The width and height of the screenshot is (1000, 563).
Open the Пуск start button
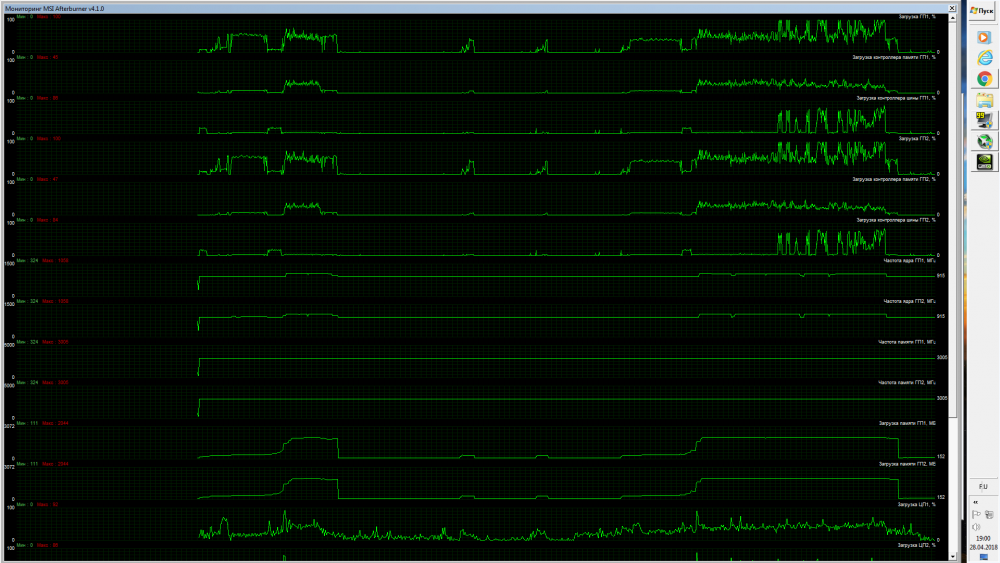[983, 10]
